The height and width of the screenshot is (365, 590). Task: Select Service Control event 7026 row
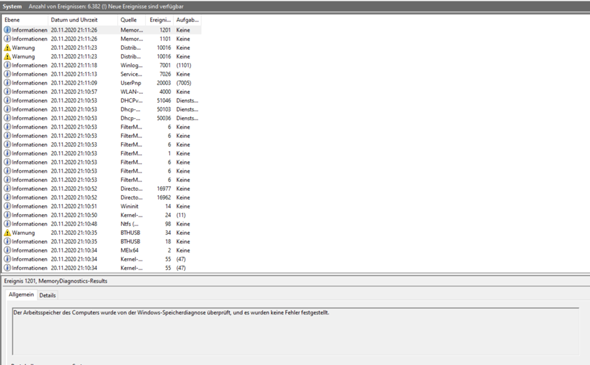click(x=102, y=74)
